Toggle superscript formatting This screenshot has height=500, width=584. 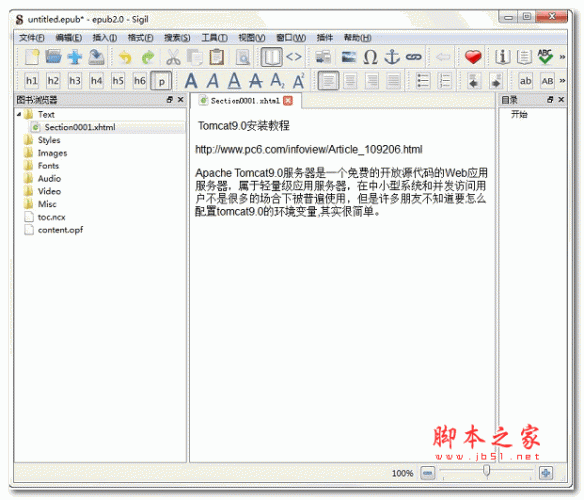[299, 81]
